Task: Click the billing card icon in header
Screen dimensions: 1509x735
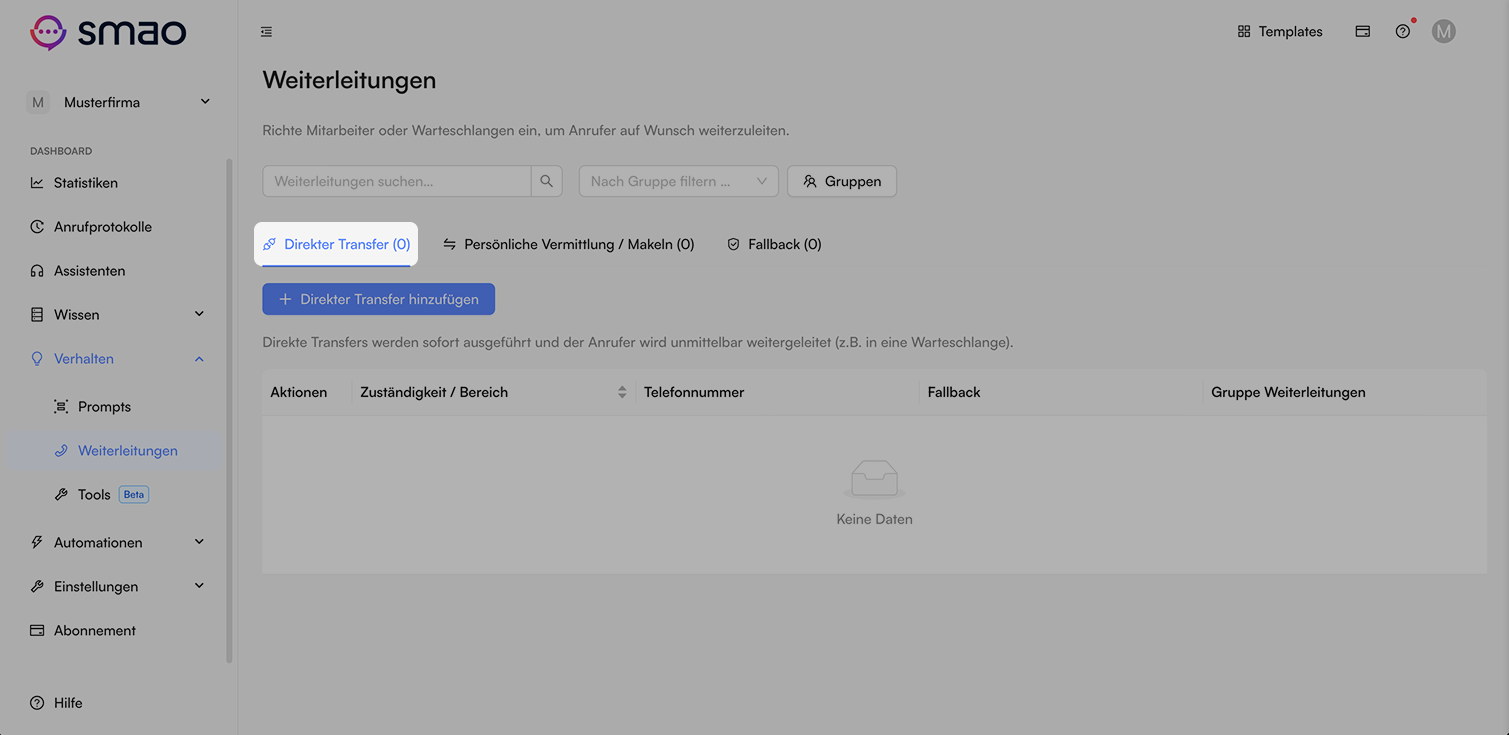Action: point(1362,32)
